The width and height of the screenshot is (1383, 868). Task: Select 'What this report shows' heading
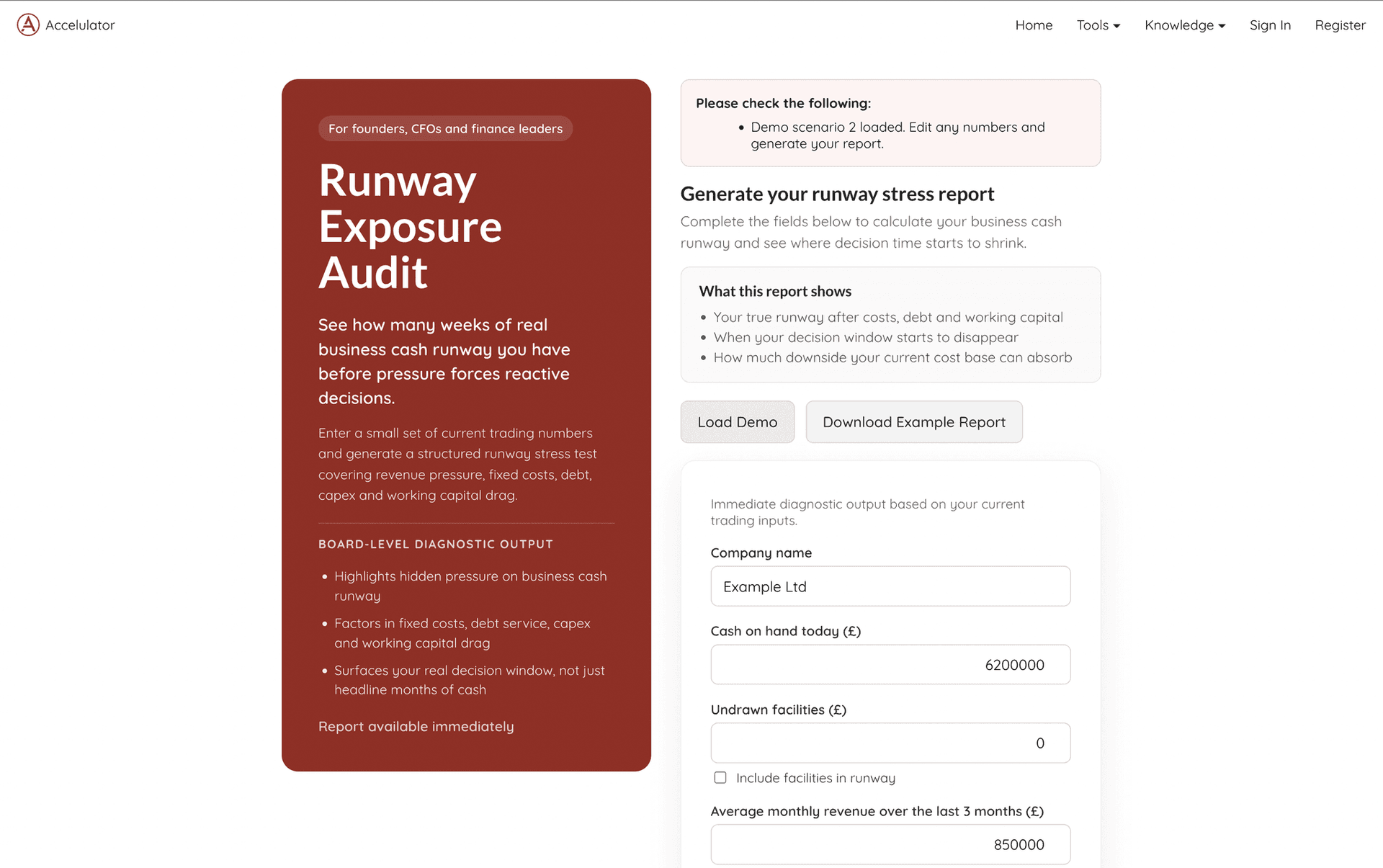pos(775,292)
